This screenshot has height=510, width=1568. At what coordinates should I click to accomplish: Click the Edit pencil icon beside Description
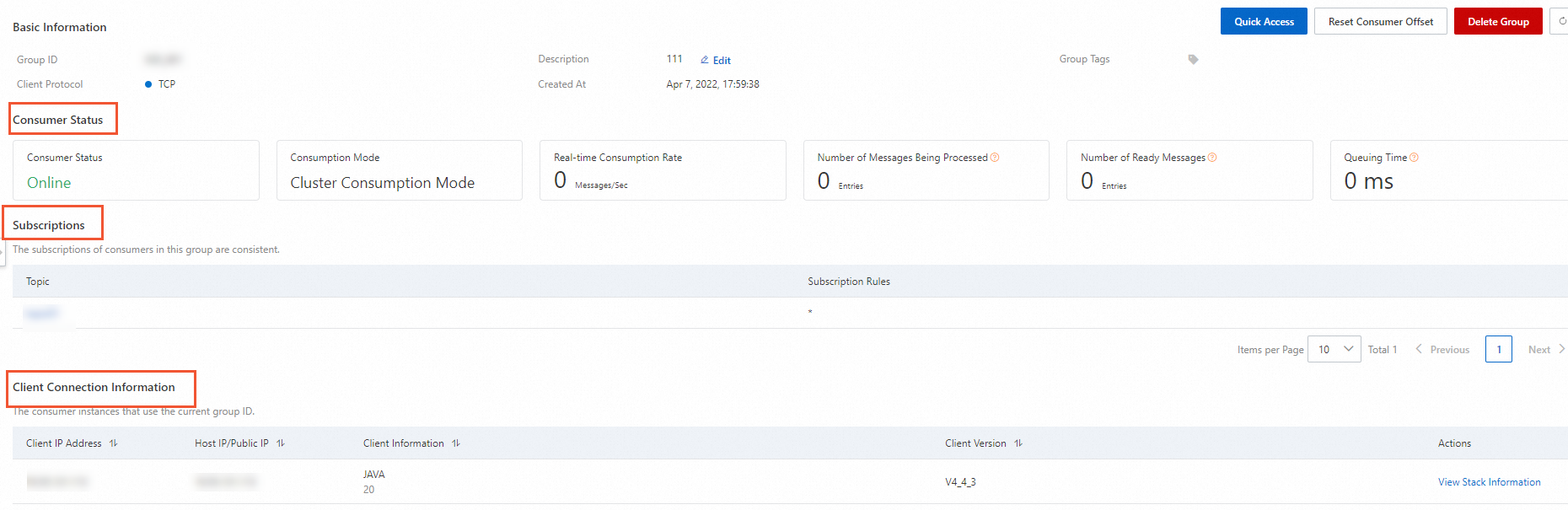coord(705,60)
